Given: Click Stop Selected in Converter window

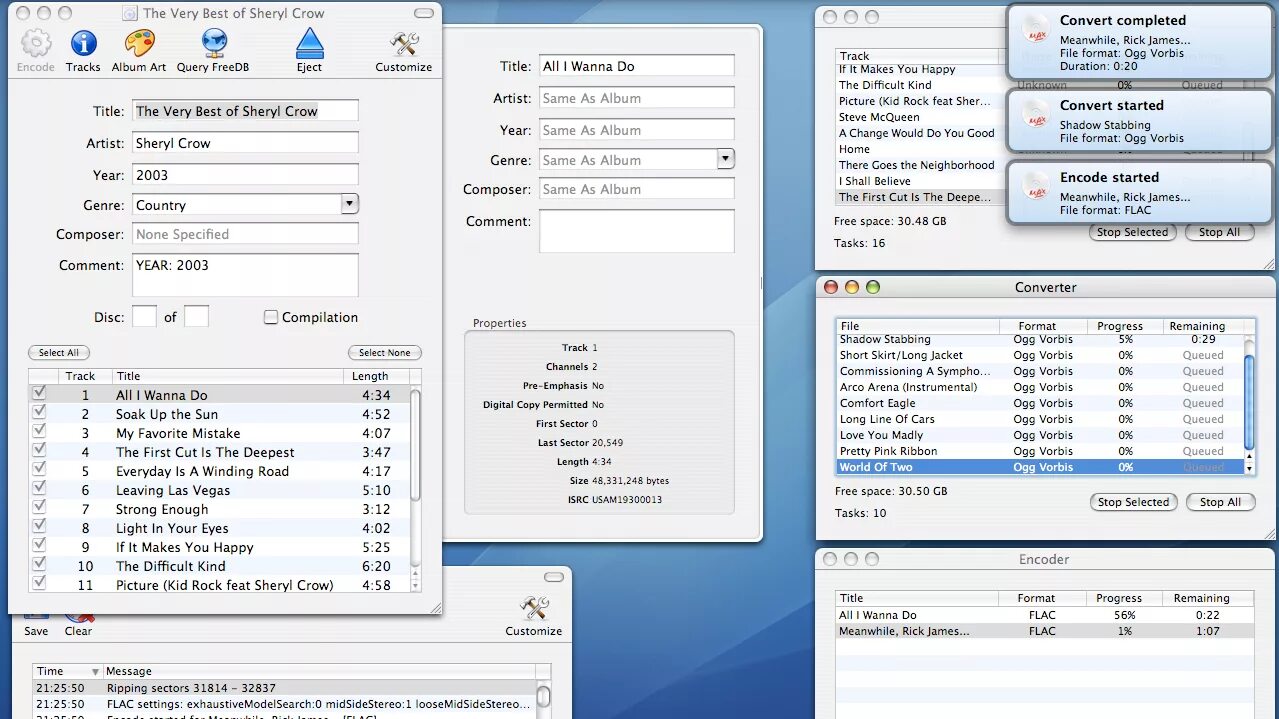Looking at the screenshot, I should coord(1133,502).
